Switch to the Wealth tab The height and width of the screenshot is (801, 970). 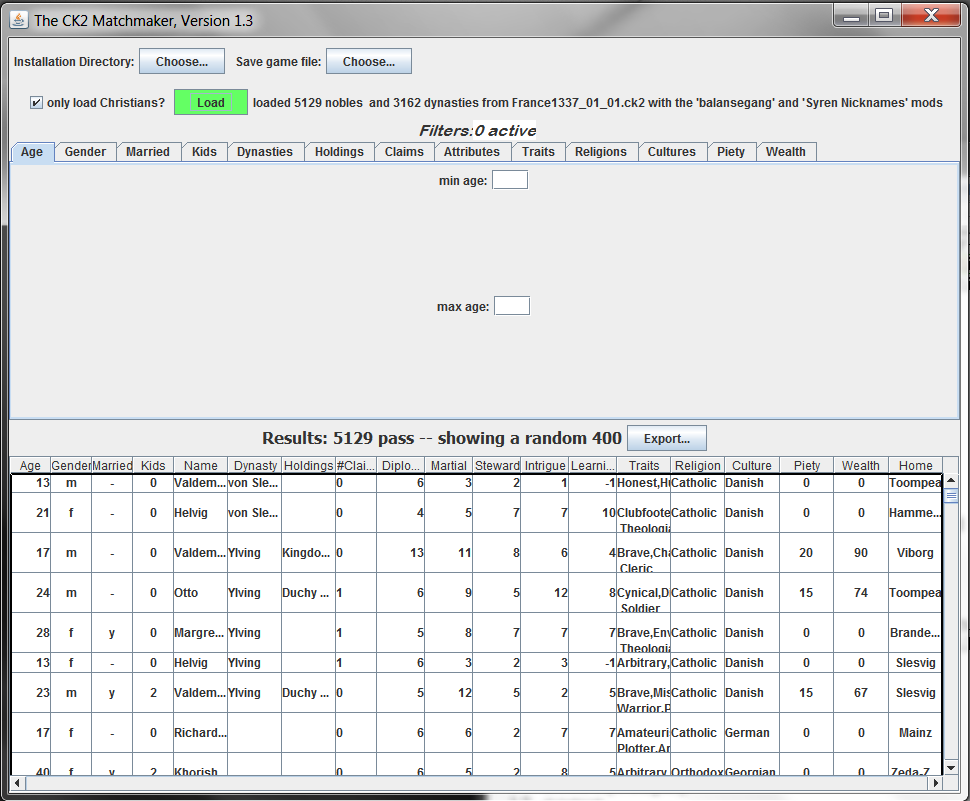tap(786, 152)
